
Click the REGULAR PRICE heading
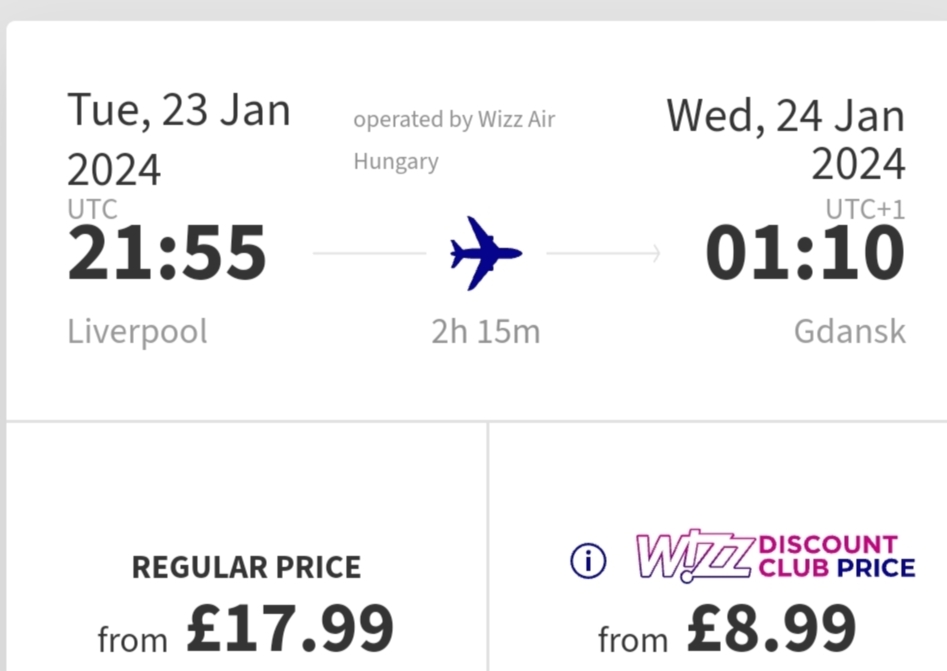[x=246, y=567]
